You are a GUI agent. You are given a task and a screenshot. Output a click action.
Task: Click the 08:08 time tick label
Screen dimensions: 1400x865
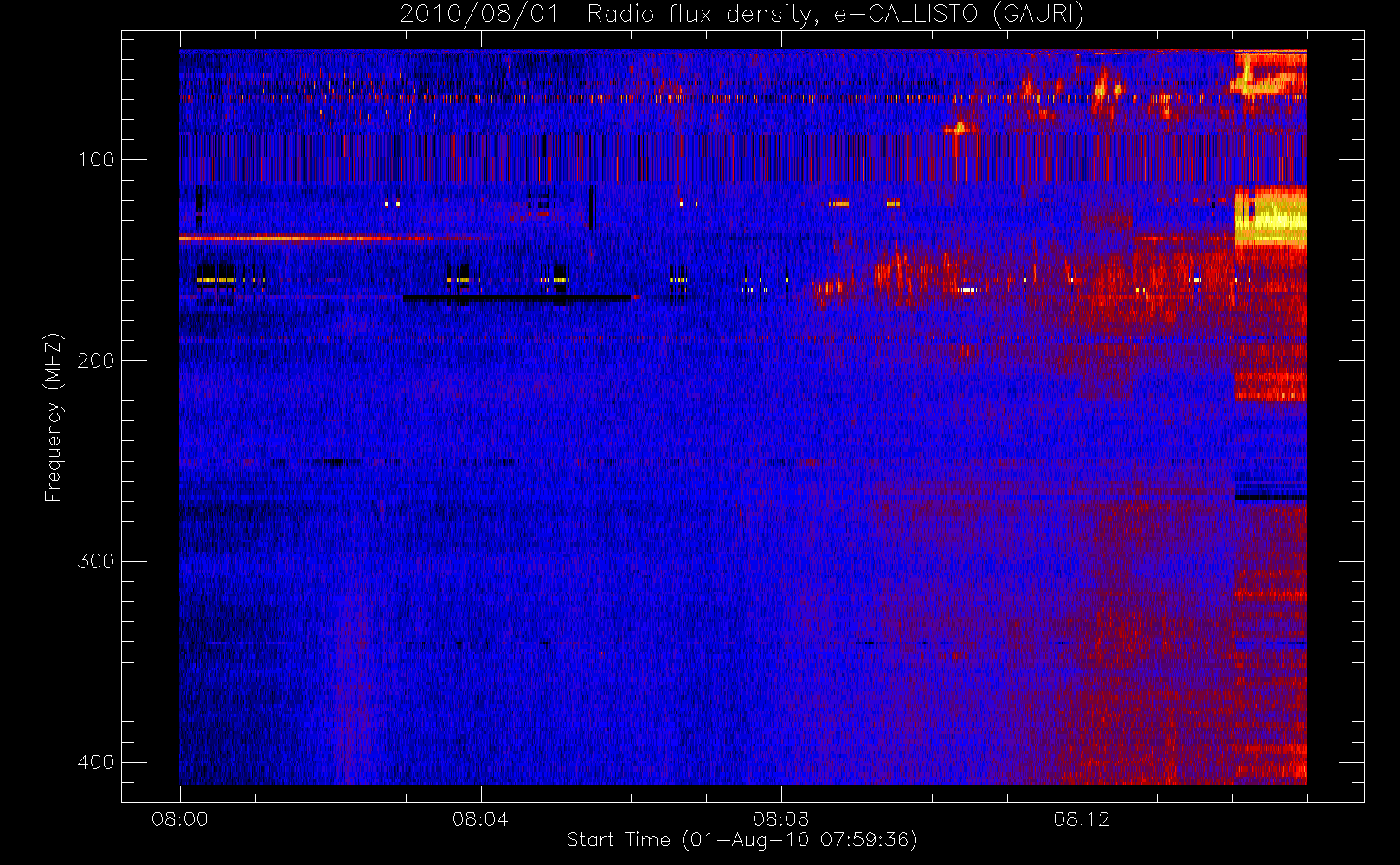780,819
